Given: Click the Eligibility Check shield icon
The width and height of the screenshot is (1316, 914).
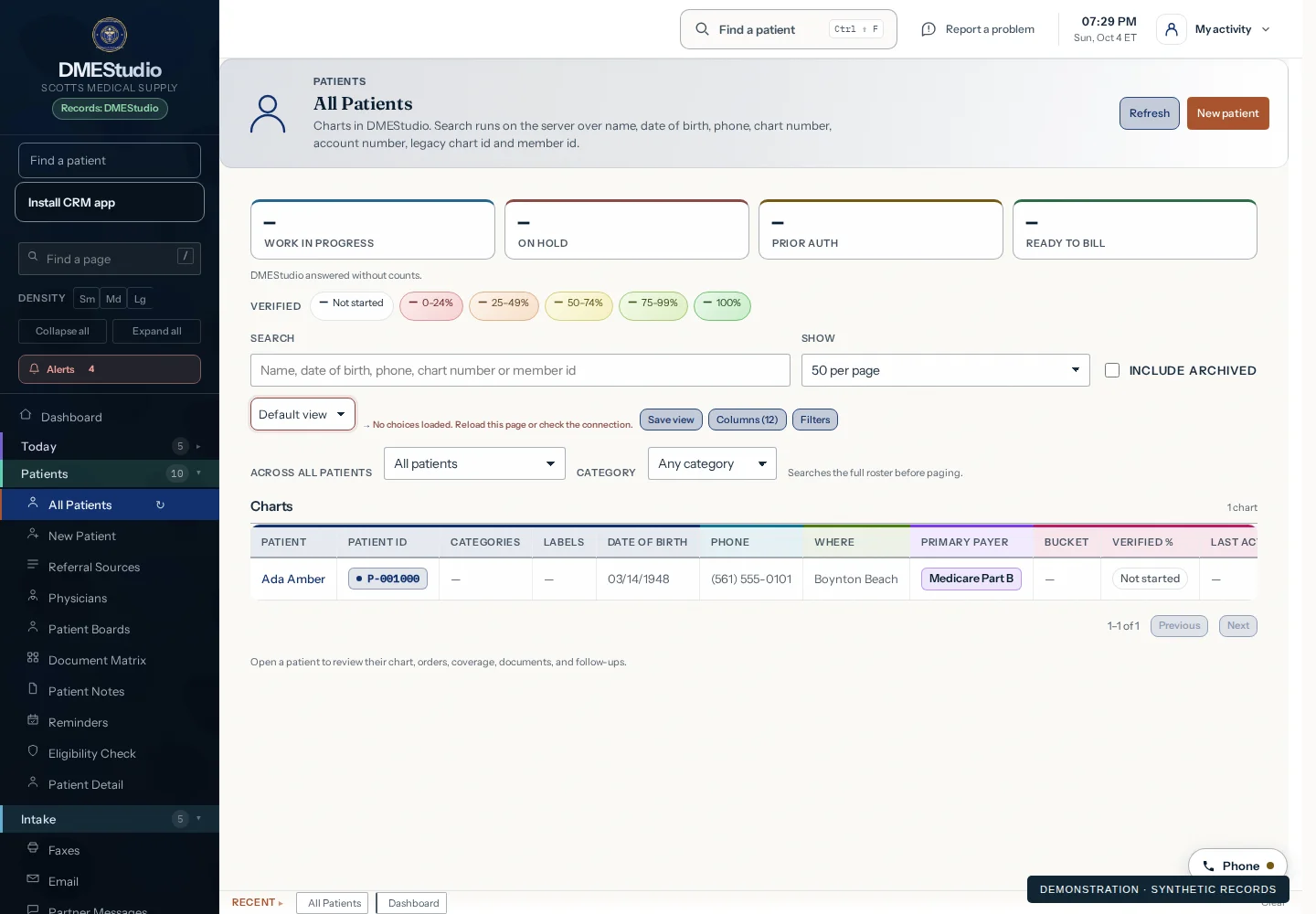Looking at the screenshot, I should [x=33, y=751].
